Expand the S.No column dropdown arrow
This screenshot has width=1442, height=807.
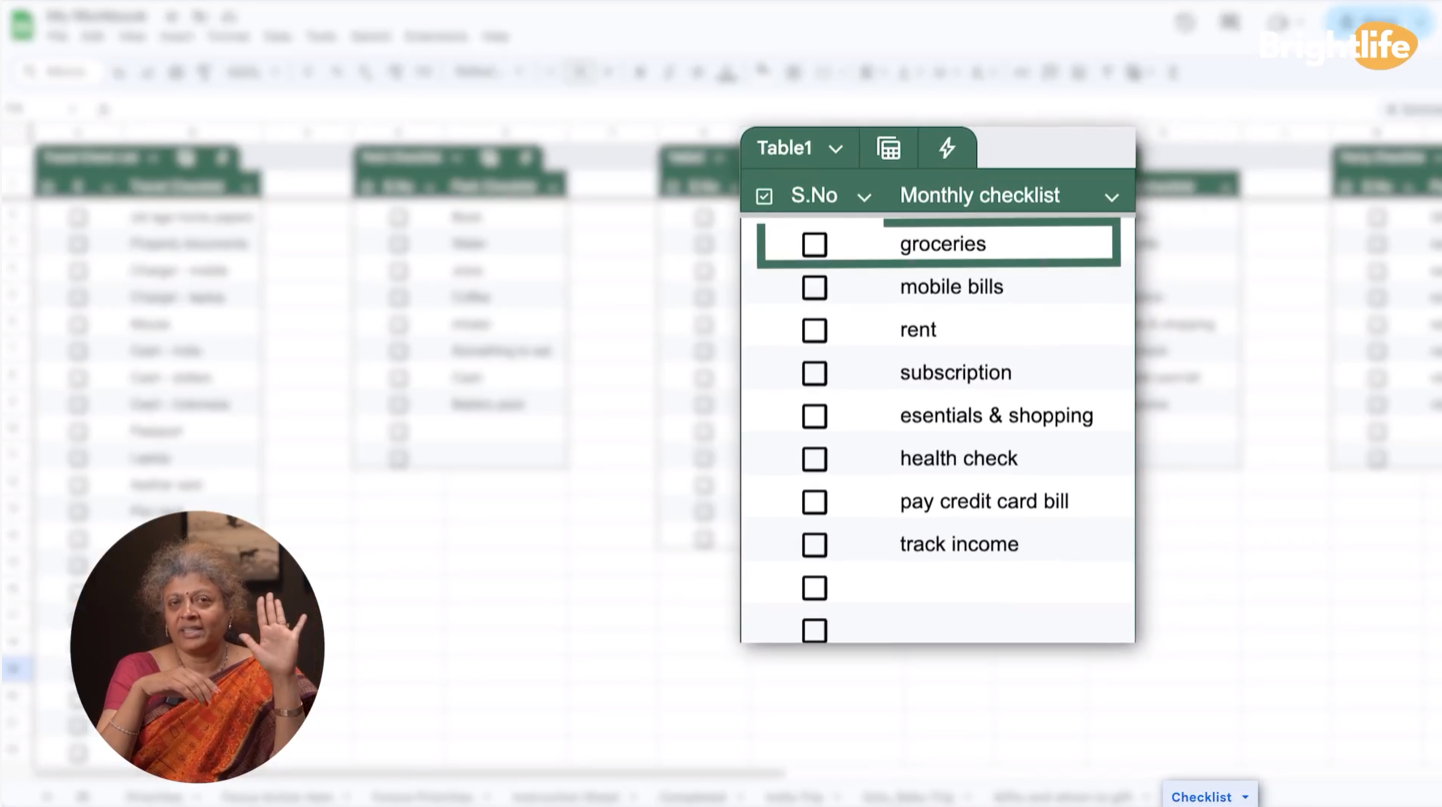click(864, 197)
